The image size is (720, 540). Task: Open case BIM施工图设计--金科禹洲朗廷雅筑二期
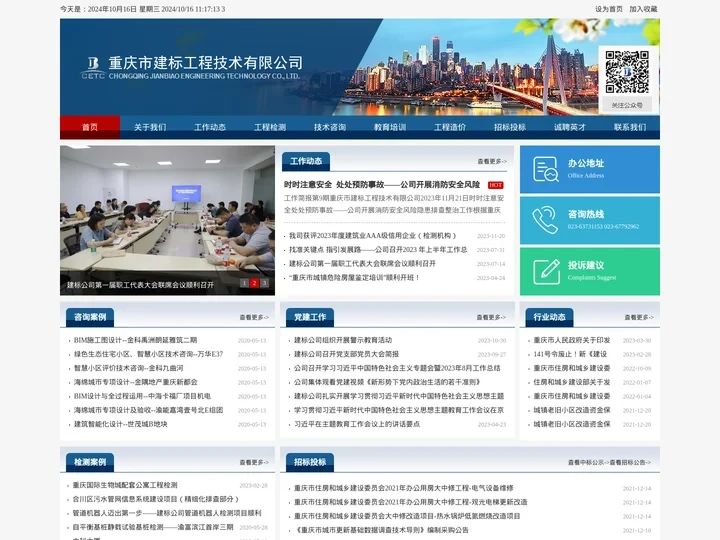[135, 340]
